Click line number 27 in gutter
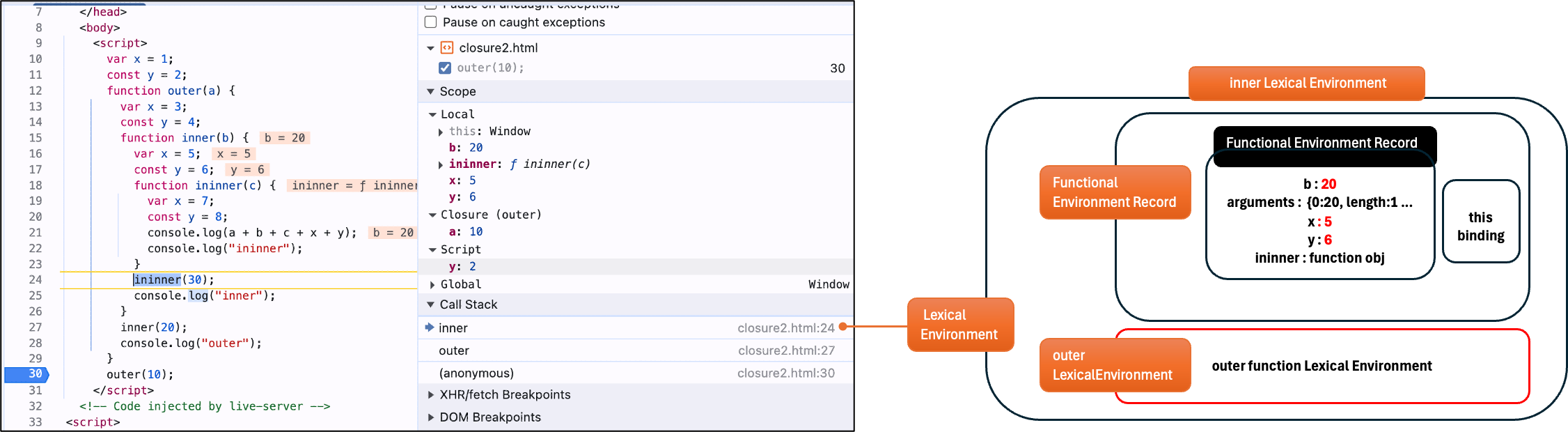Image resolution: width=1568 pixels, height=432 pixels. (36, 327)
